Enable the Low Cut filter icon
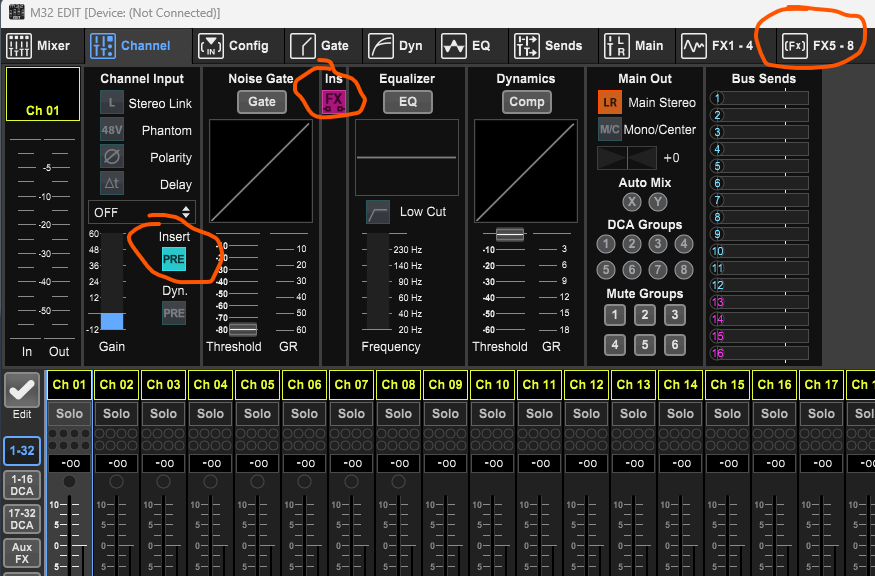Viewport: 875px width, 576px height. 377,212
